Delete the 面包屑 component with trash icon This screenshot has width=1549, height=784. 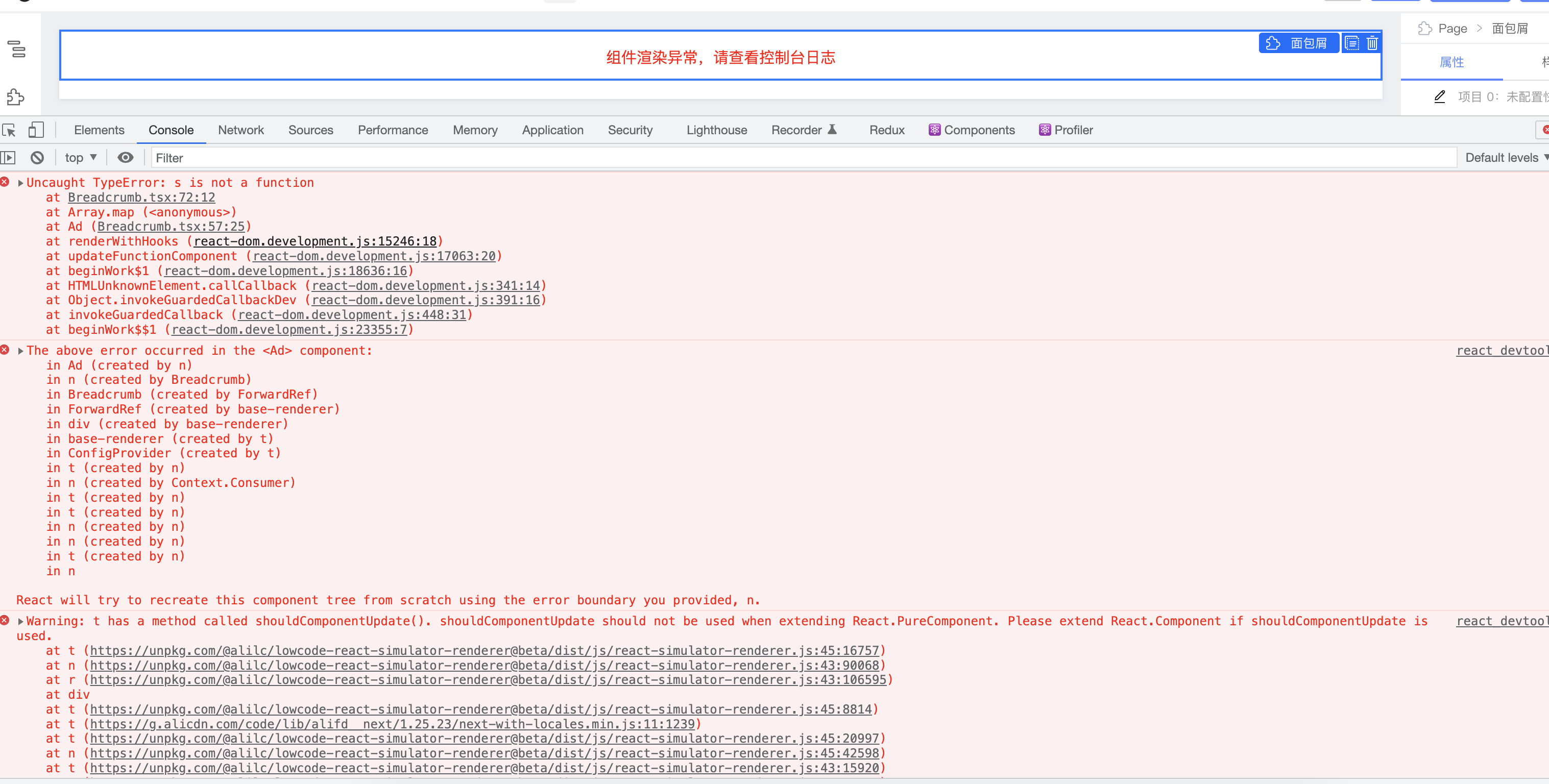1372,43
